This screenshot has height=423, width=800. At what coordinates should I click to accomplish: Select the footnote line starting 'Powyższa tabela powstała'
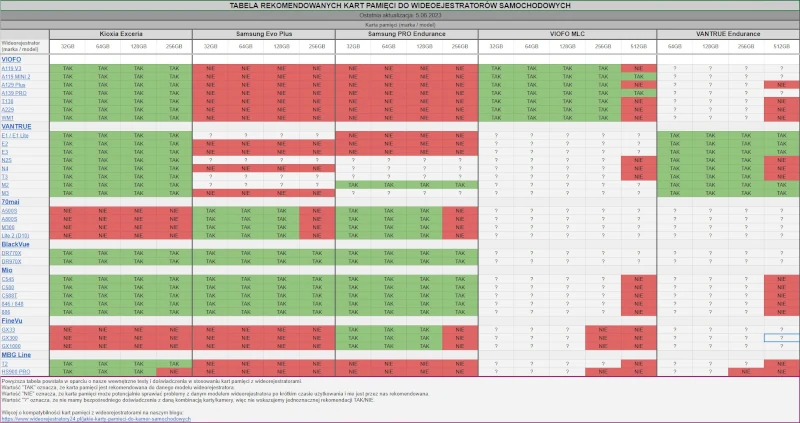[152, 381]
